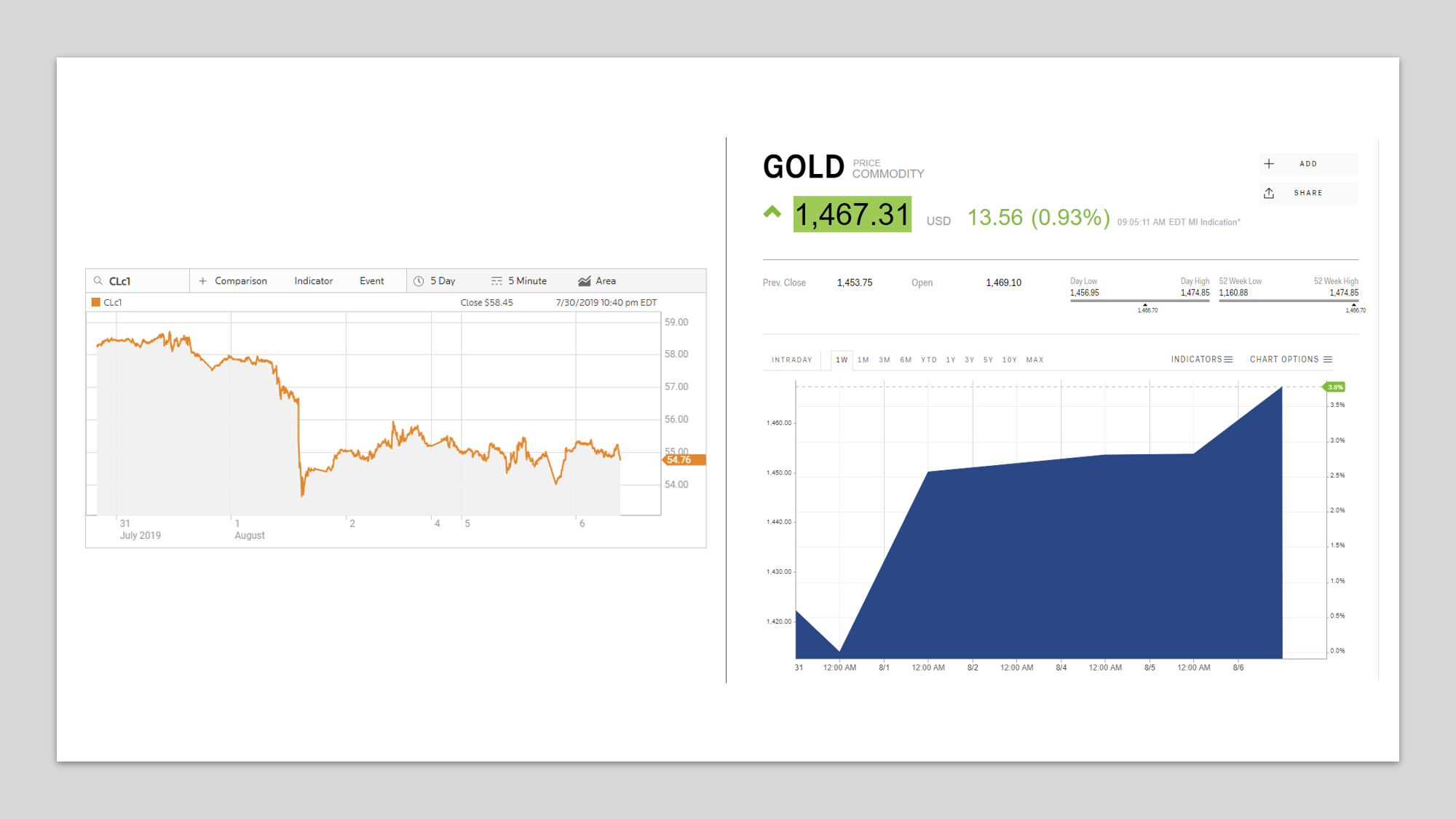Open the Chart Options menu
Screen dimensions: 1456x819
coord(1290,360)
